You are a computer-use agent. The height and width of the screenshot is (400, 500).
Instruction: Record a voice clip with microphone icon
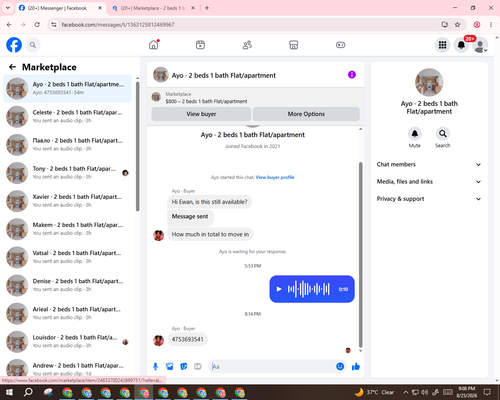point(155,367)
